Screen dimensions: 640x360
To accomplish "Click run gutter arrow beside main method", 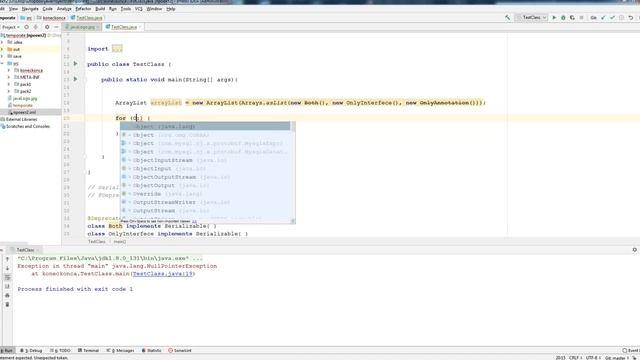I will click(x=76, y=79).
